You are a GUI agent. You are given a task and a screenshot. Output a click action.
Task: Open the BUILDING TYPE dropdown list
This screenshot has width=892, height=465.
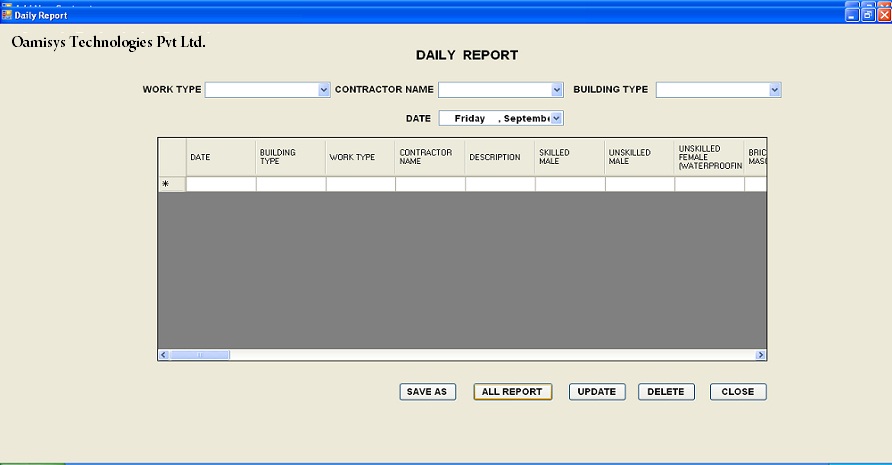(x=774, y=90)
